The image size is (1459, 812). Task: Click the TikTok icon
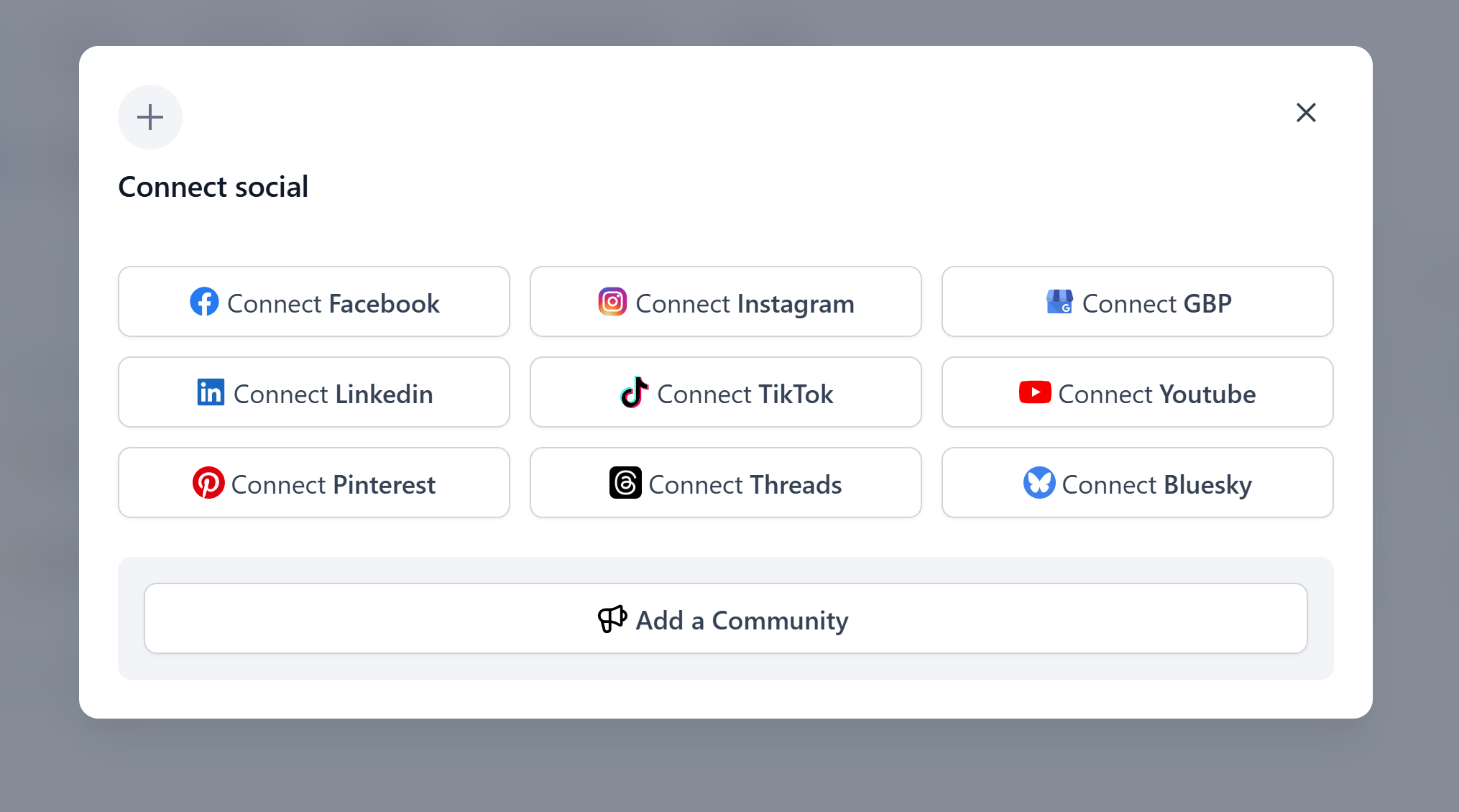tap(634, 392)
